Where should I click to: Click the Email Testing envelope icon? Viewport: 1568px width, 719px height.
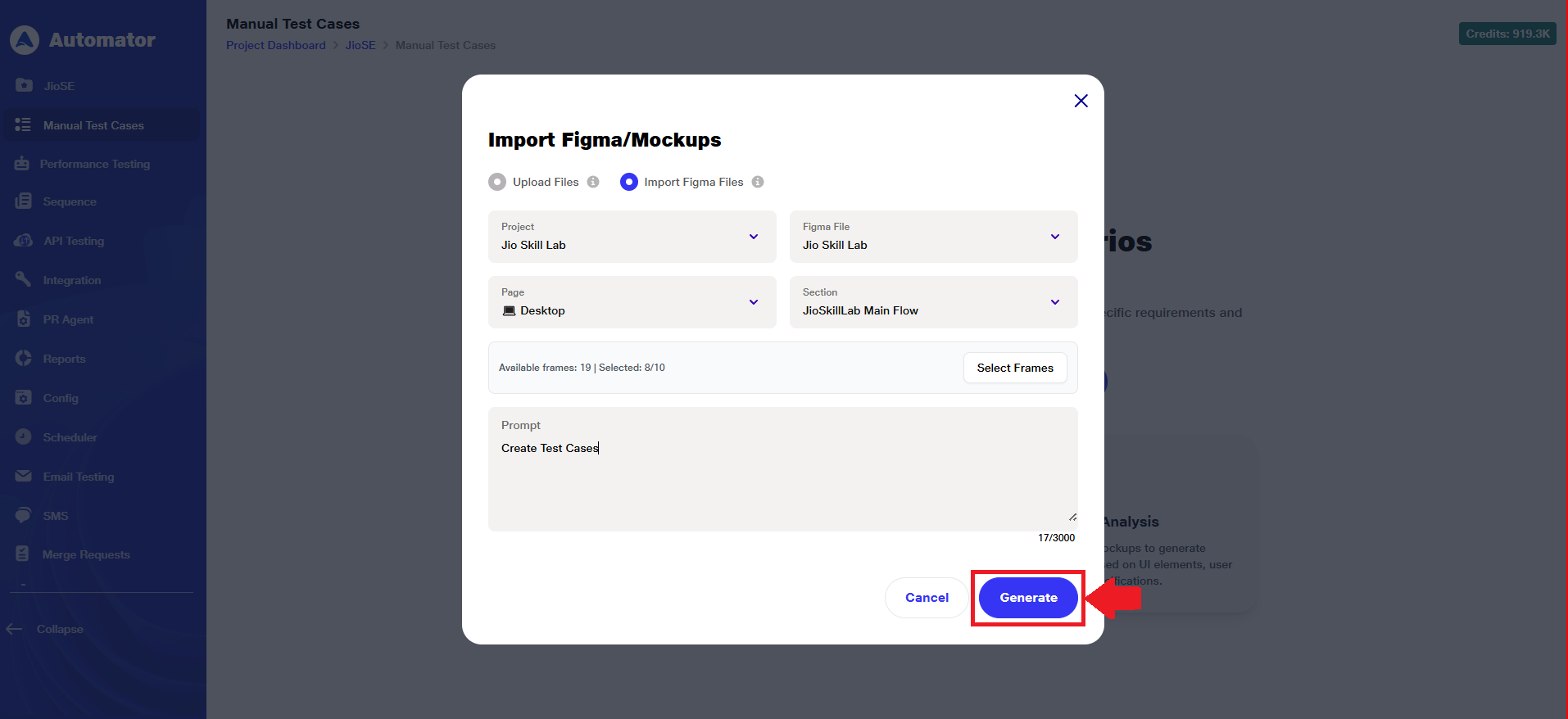(x=24, y=477)
